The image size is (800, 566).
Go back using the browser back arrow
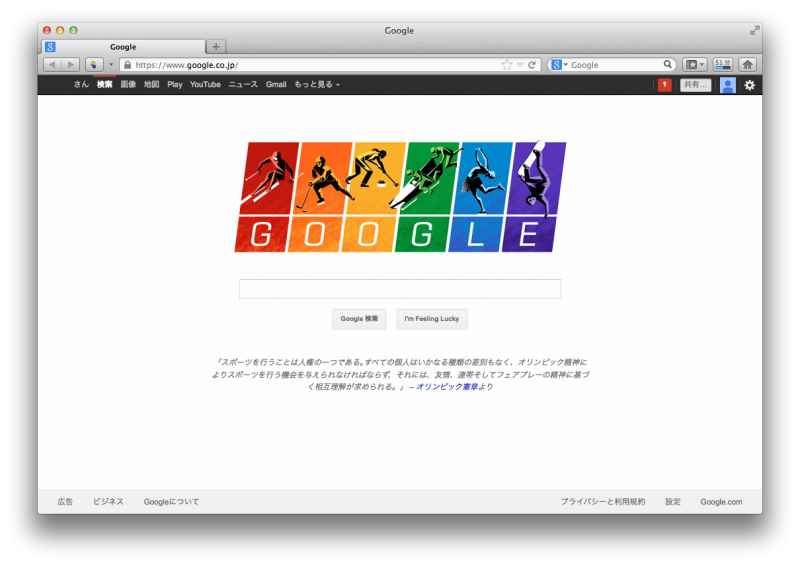pyautogui.click(x=53, y=65)
